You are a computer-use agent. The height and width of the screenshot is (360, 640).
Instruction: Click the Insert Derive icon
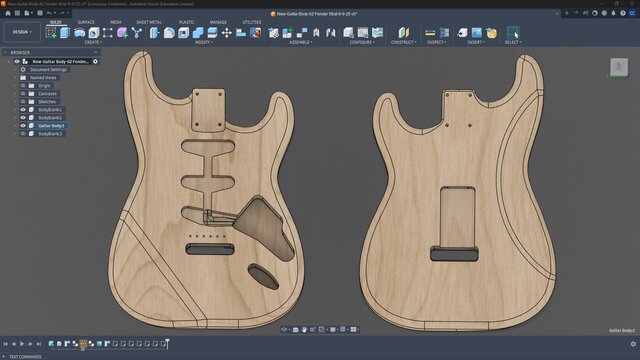pos(462,33)
